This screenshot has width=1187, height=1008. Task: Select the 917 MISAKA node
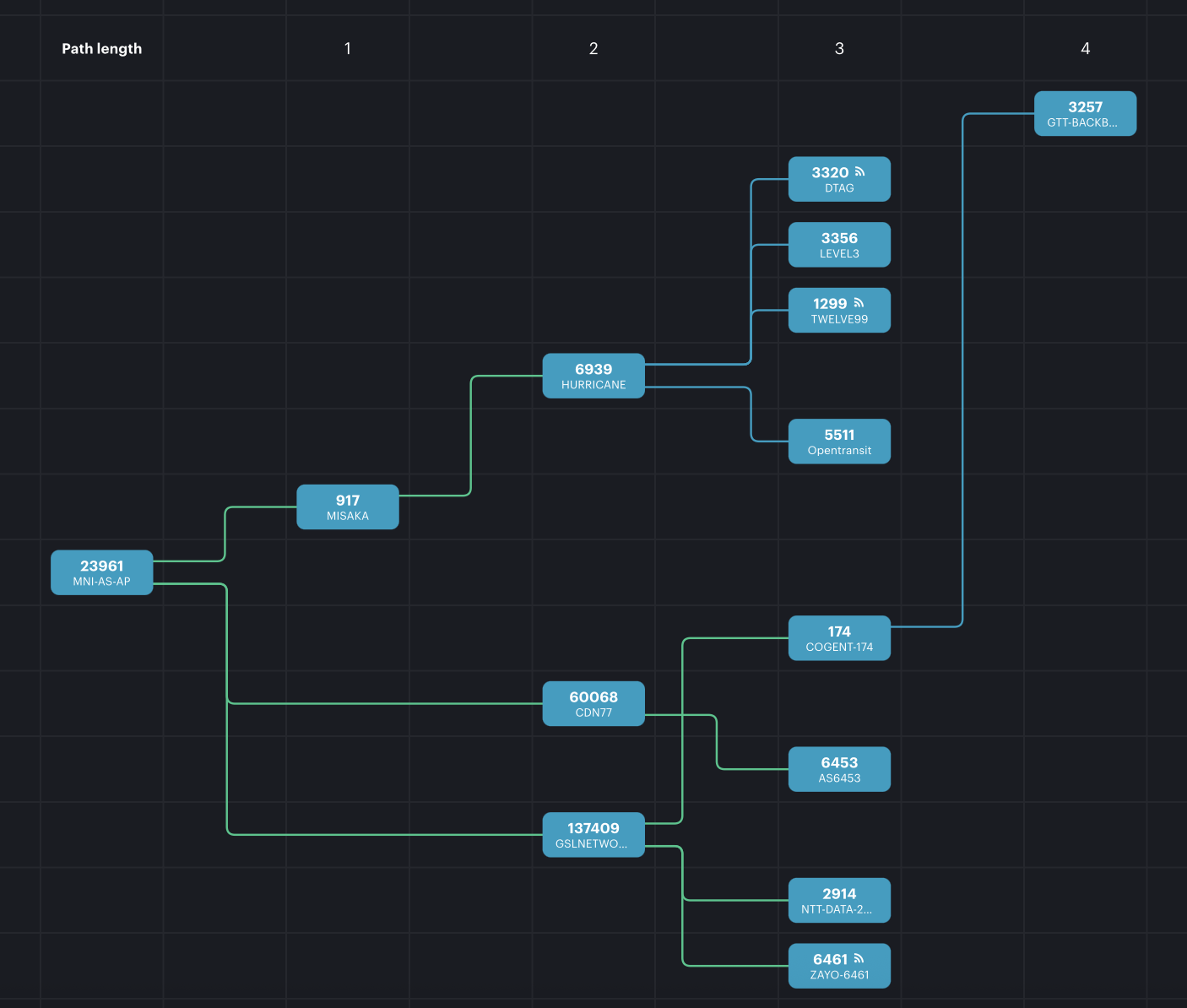click(x=347, y=507)
